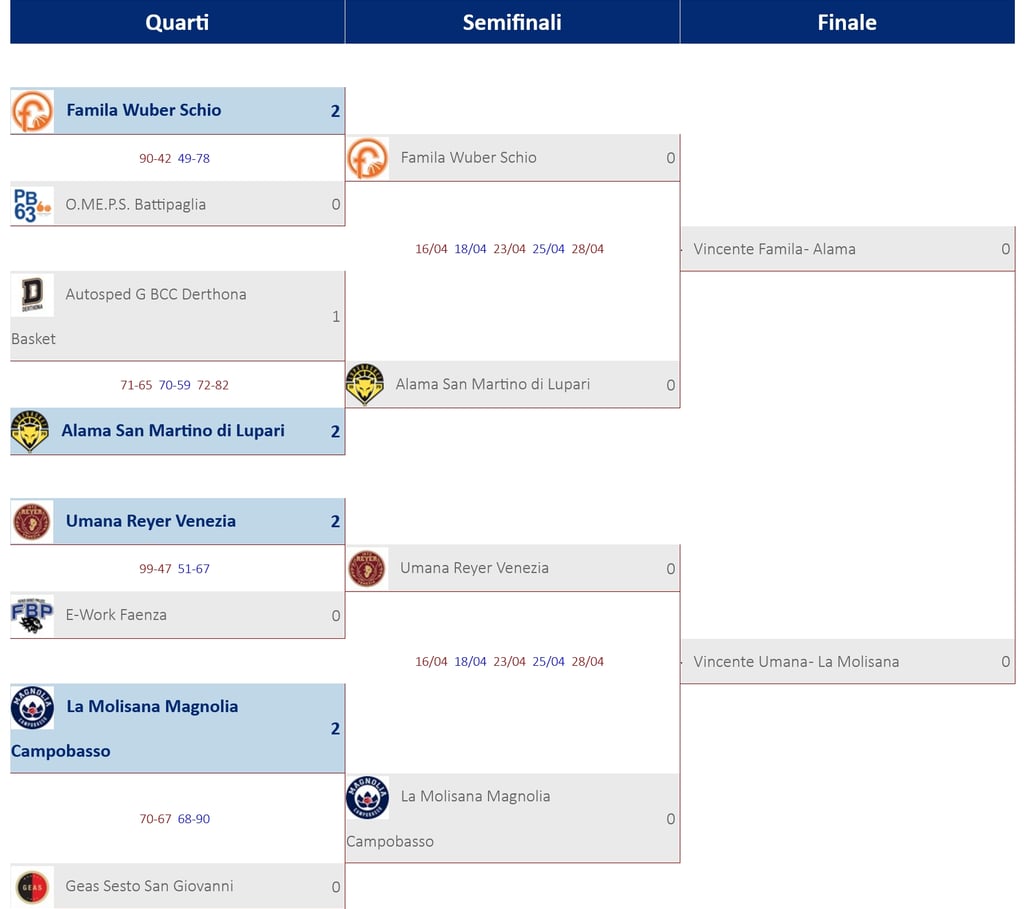The width and height of the screenshot is (1024, 909).
Task: Click the Magnolia Campobasso logo in Semifinali
Action: (367, 797)
